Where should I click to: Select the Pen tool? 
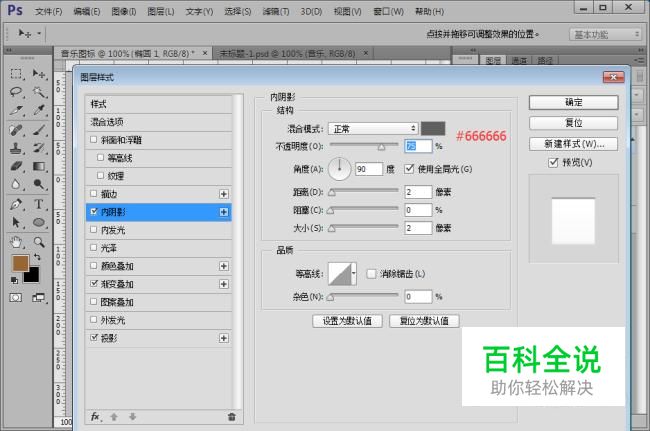(16, 204)
